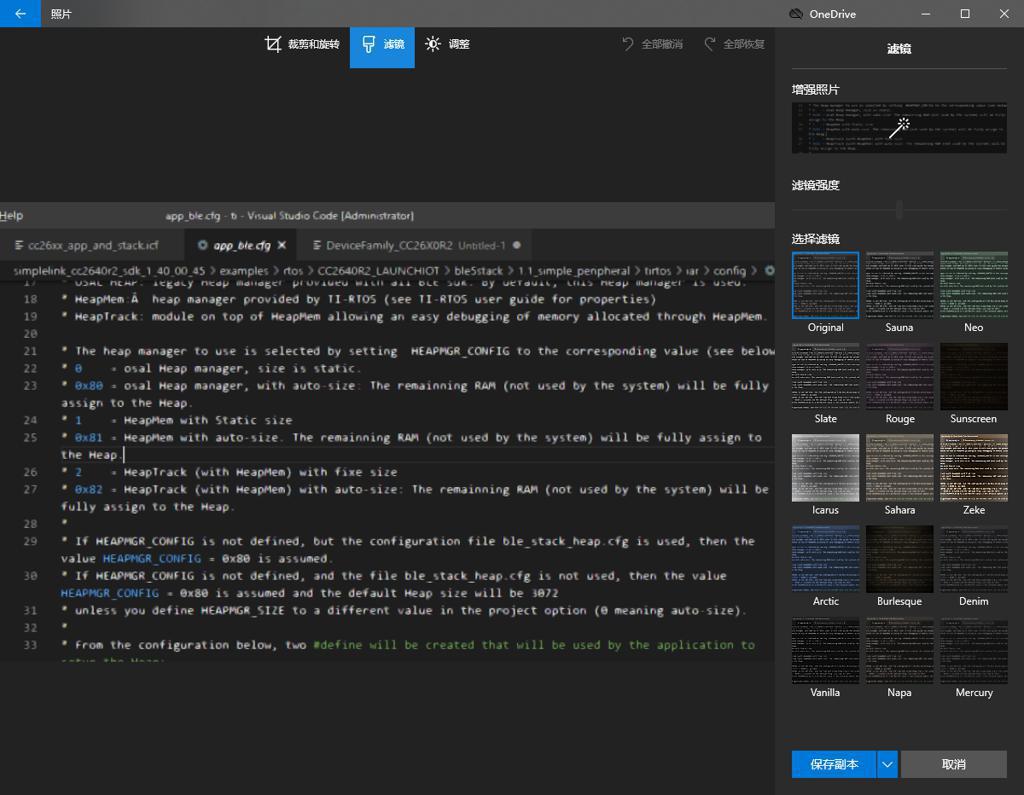Open the crop and rotate tool
Screen dimensions: 1024x795
[302, 44]
